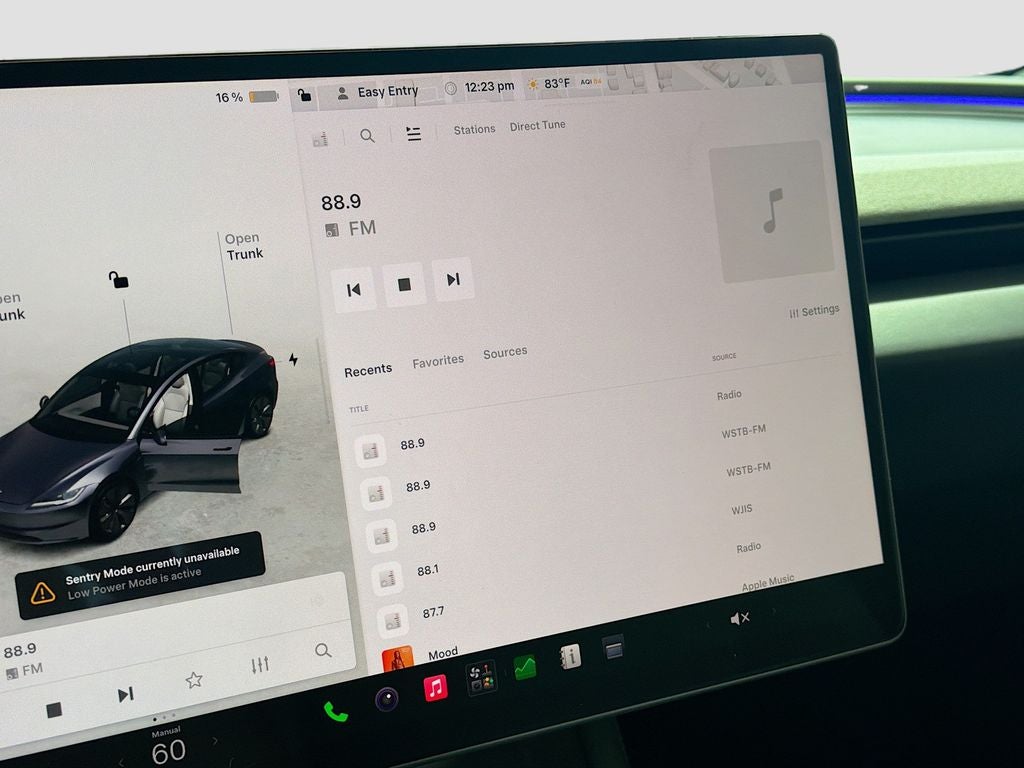The image size is (1024, 768).
Task: Unmute audio with the muted speaker icon
Action: tap(739, 618)
